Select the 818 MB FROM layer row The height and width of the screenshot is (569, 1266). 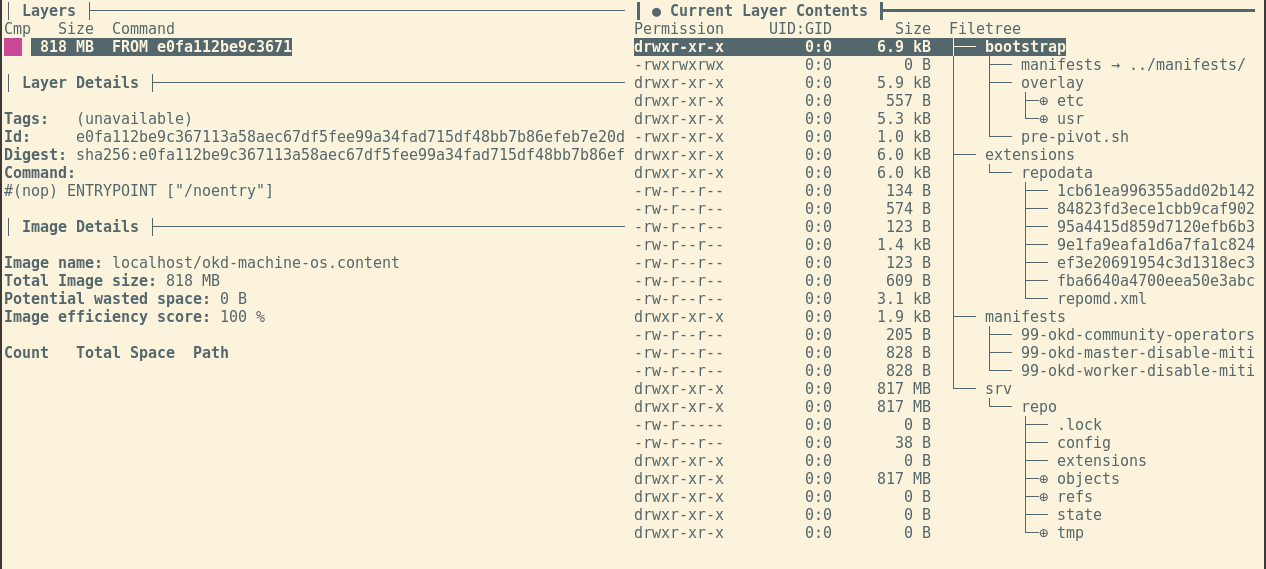click(x=161, y=47)
